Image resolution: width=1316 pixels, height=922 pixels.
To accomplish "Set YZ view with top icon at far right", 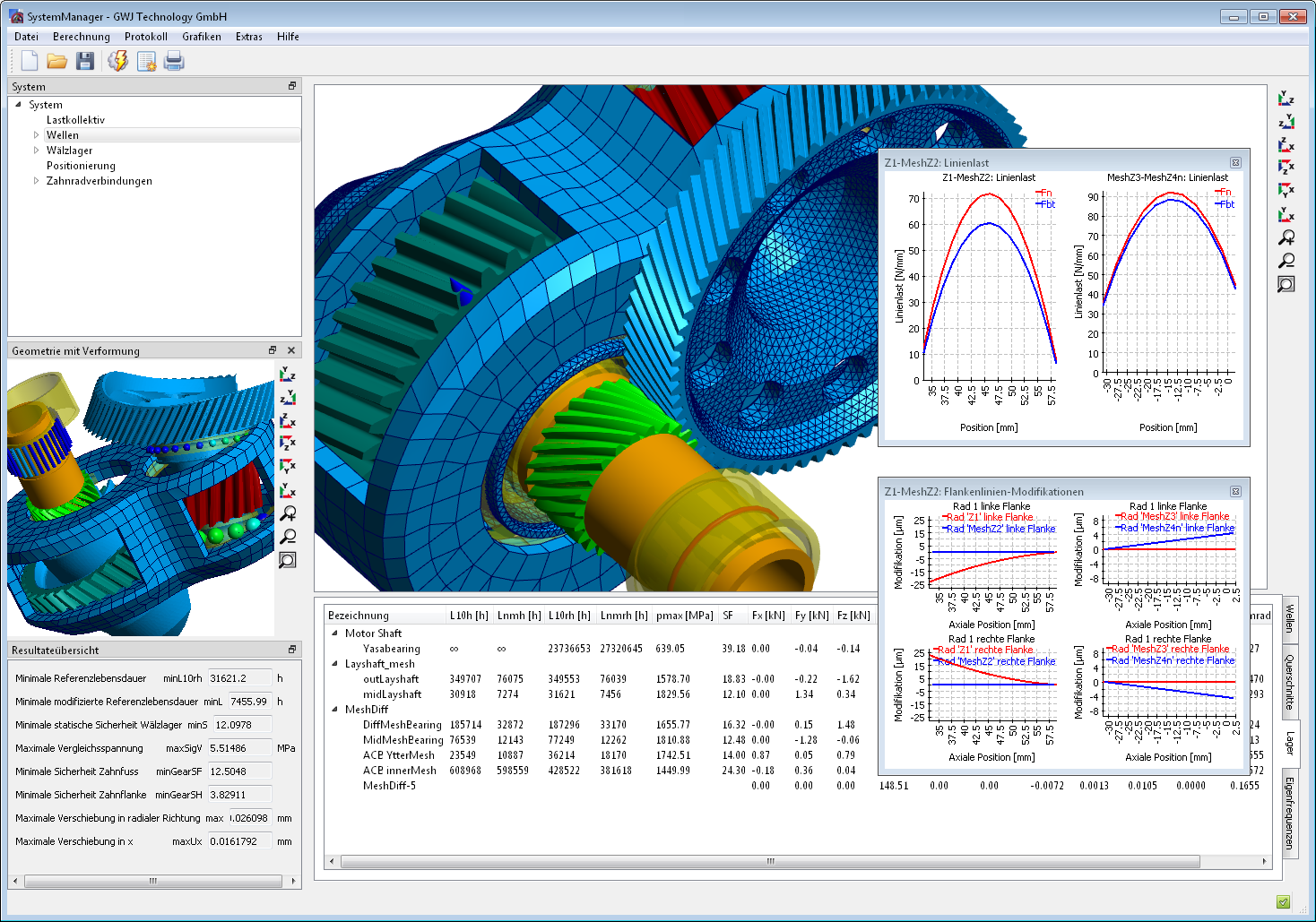I will pos(1286,99).
